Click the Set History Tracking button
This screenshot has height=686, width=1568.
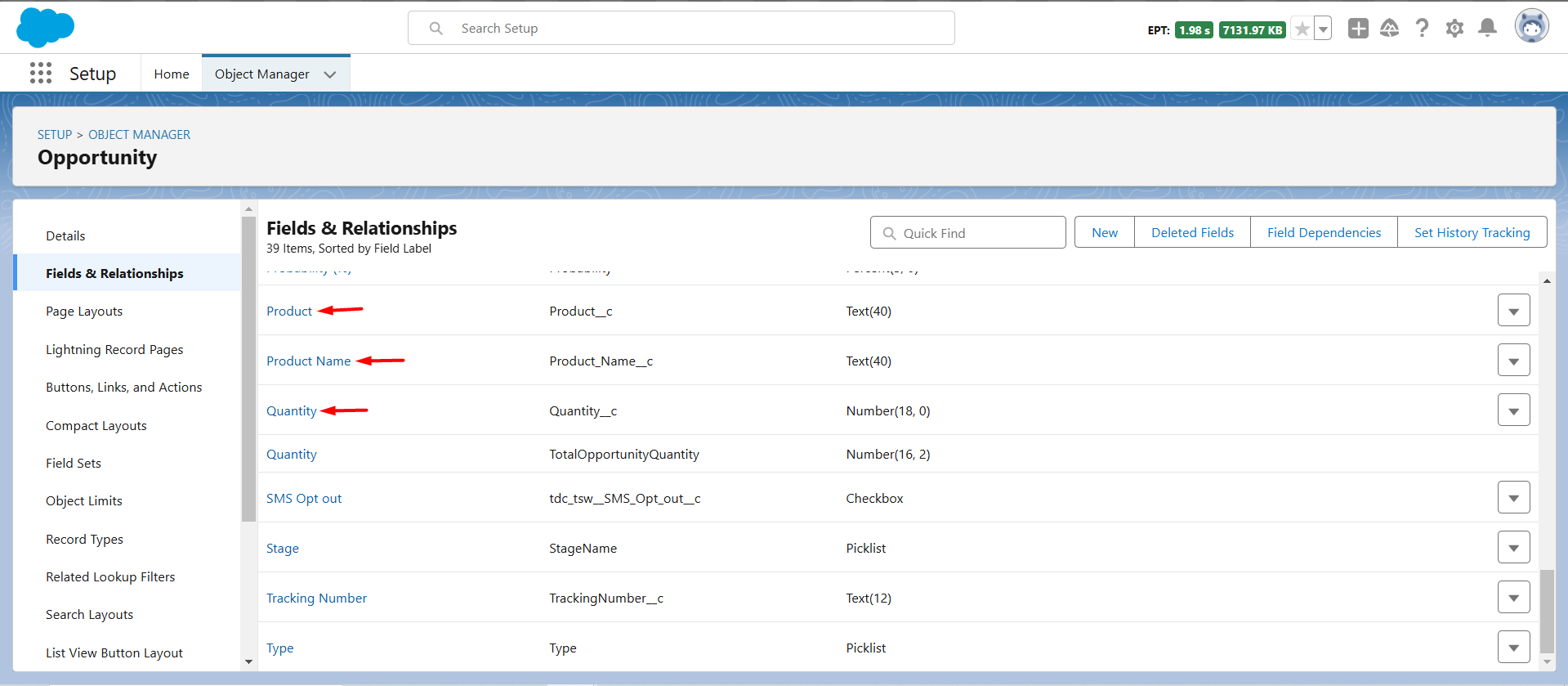(x=1472, y=233)
